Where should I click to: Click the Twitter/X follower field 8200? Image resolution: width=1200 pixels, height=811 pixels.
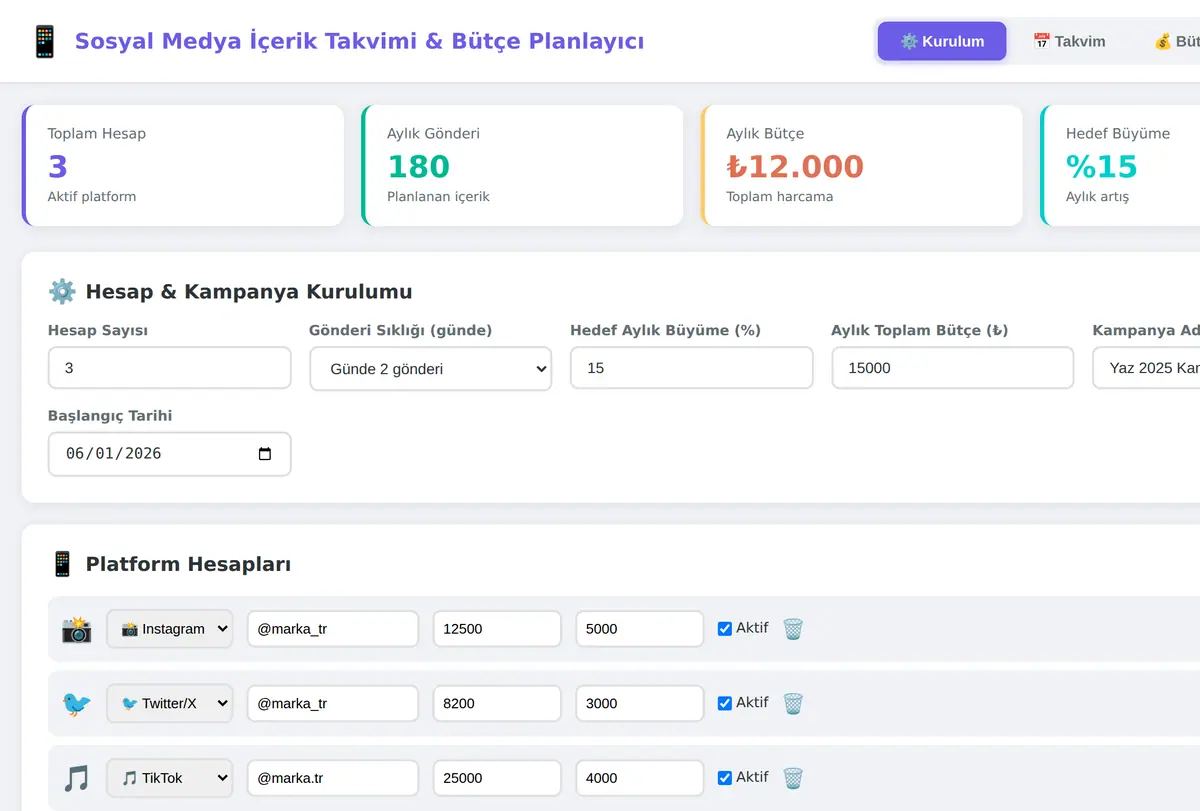click(497, 703)
